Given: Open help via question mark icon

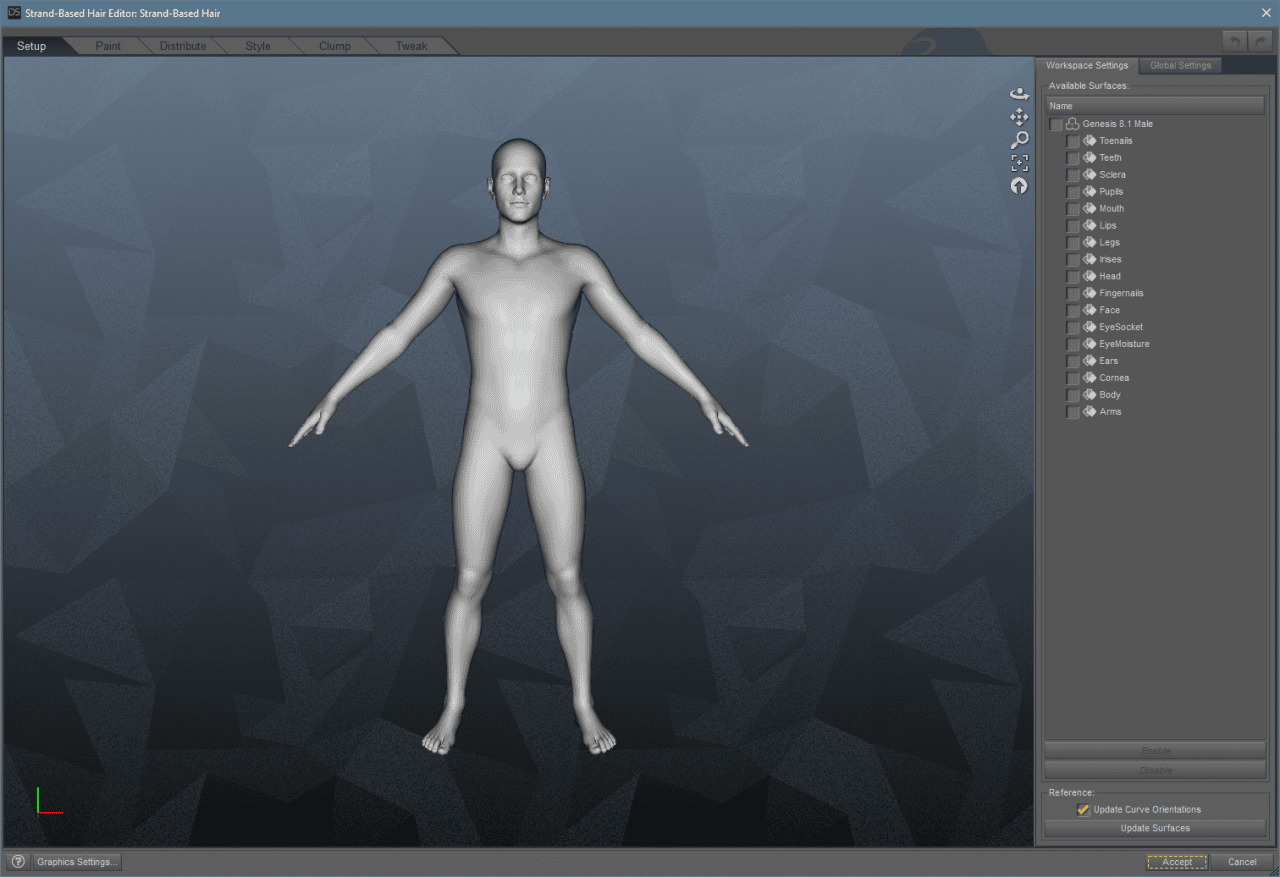Looking at the screenshot, I should [17, 861].
